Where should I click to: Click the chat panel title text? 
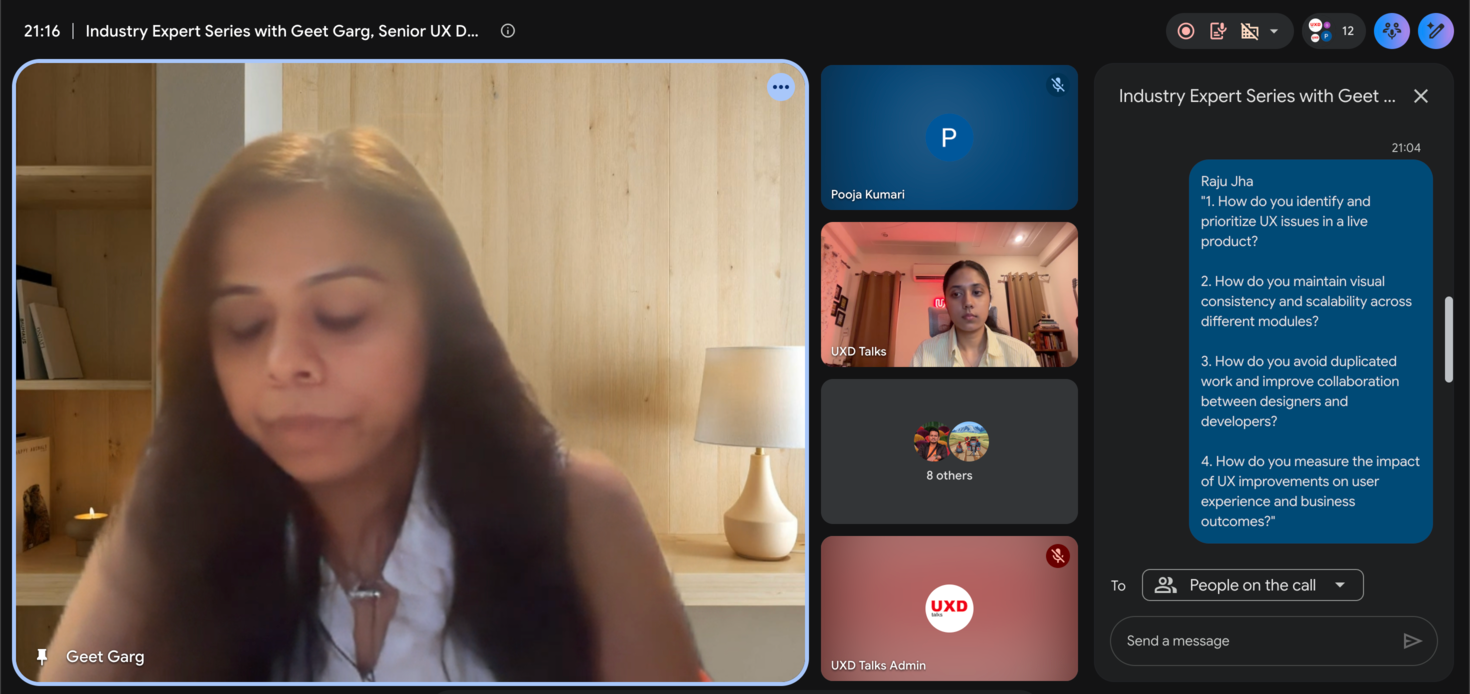click(x=1257, y=96)
